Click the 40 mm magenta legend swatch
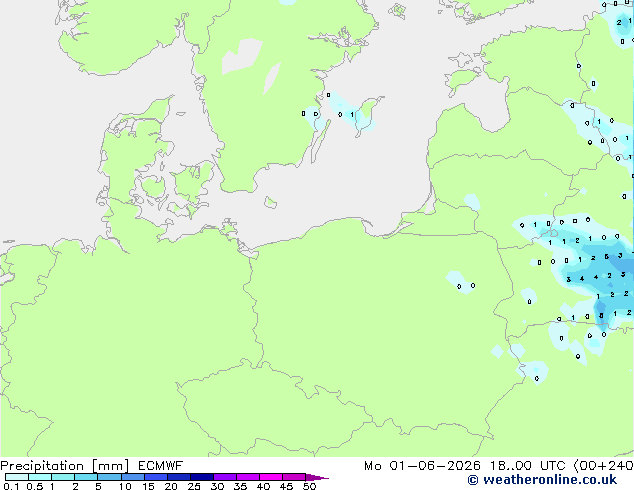This screenshot has height=490, width=634. [x=271, y=477]
